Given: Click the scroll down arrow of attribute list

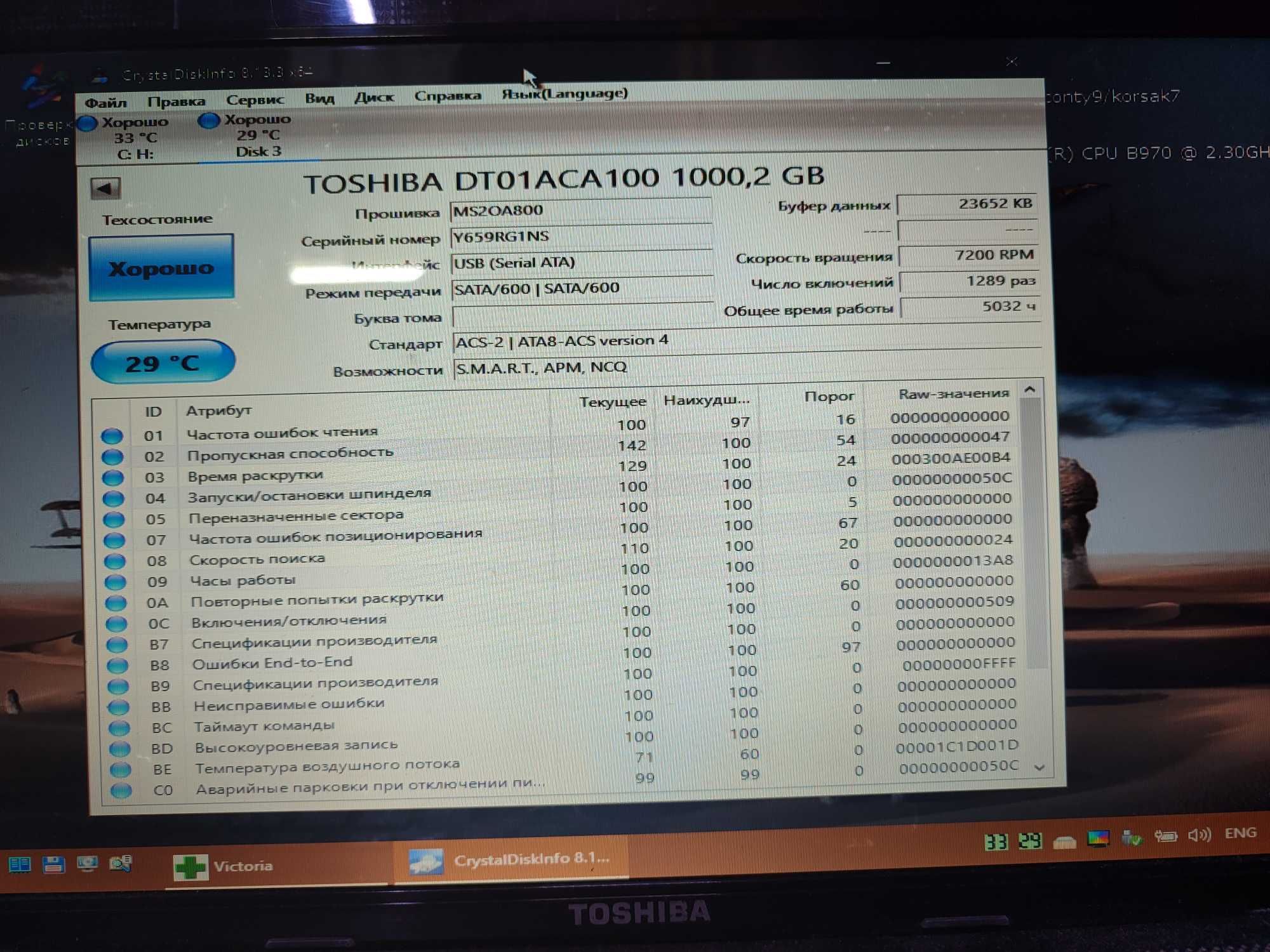Looking at the screenshot, I should (x=1040, y=767).
